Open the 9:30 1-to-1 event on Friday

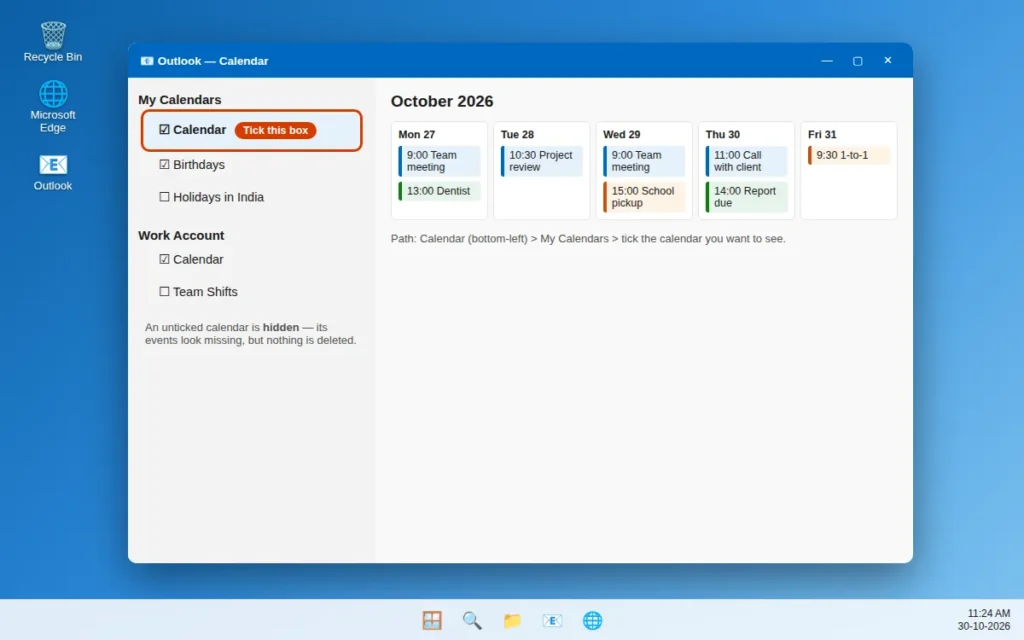[x=849, y=155]
